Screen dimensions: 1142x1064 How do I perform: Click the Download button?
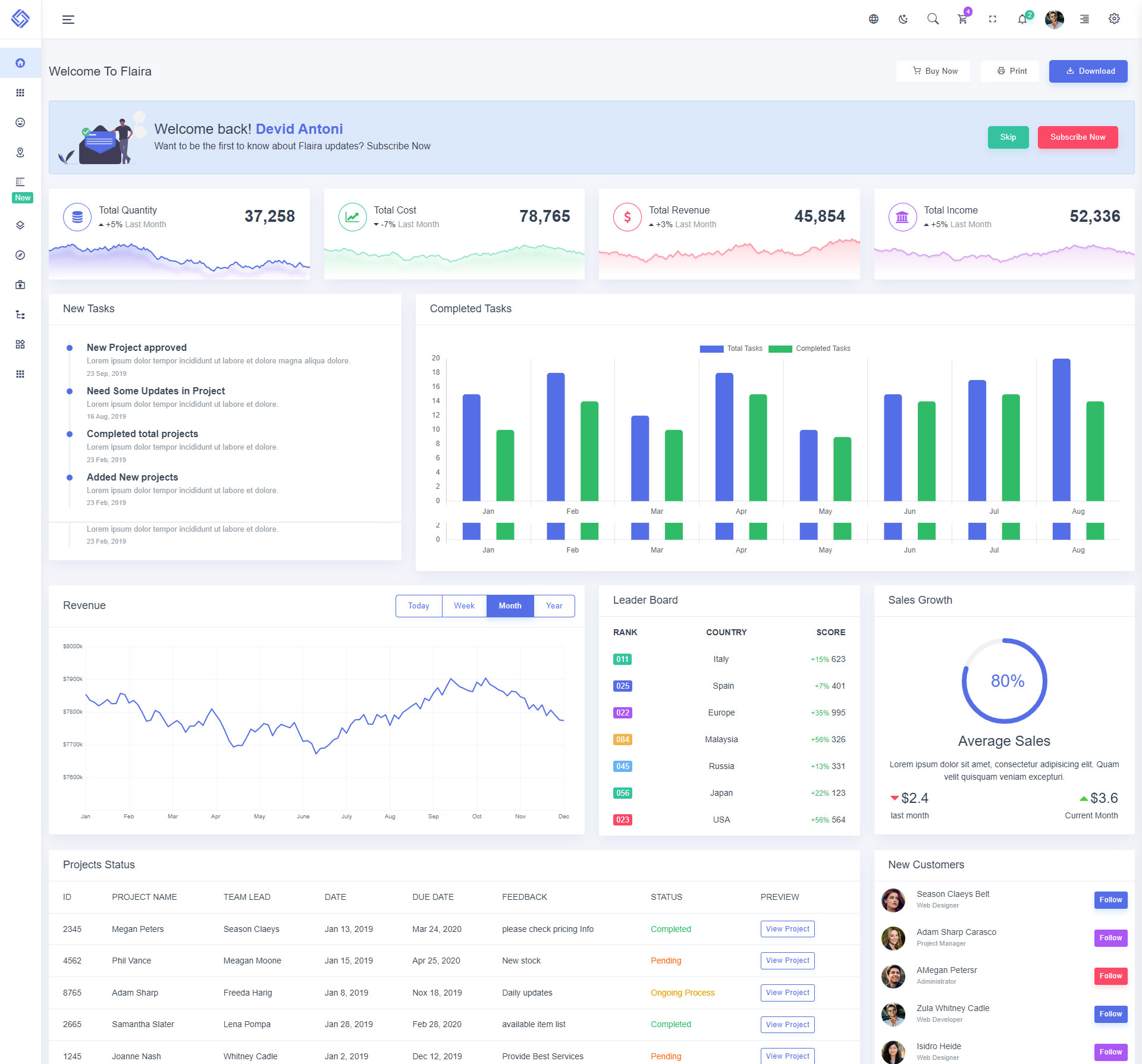[x=1088, y=71]
